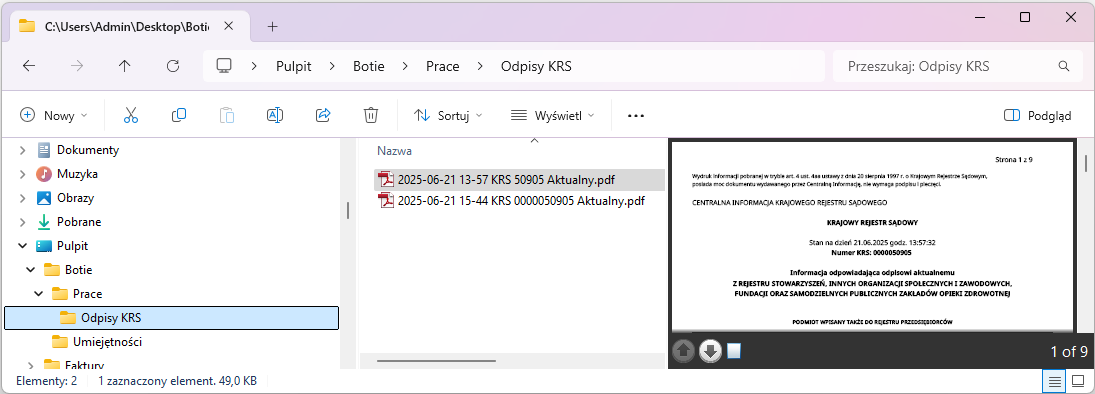The height and width of the screenshot is (394, 1095).
Task: Click the Delete trash icon
Action: coord(371,115)
